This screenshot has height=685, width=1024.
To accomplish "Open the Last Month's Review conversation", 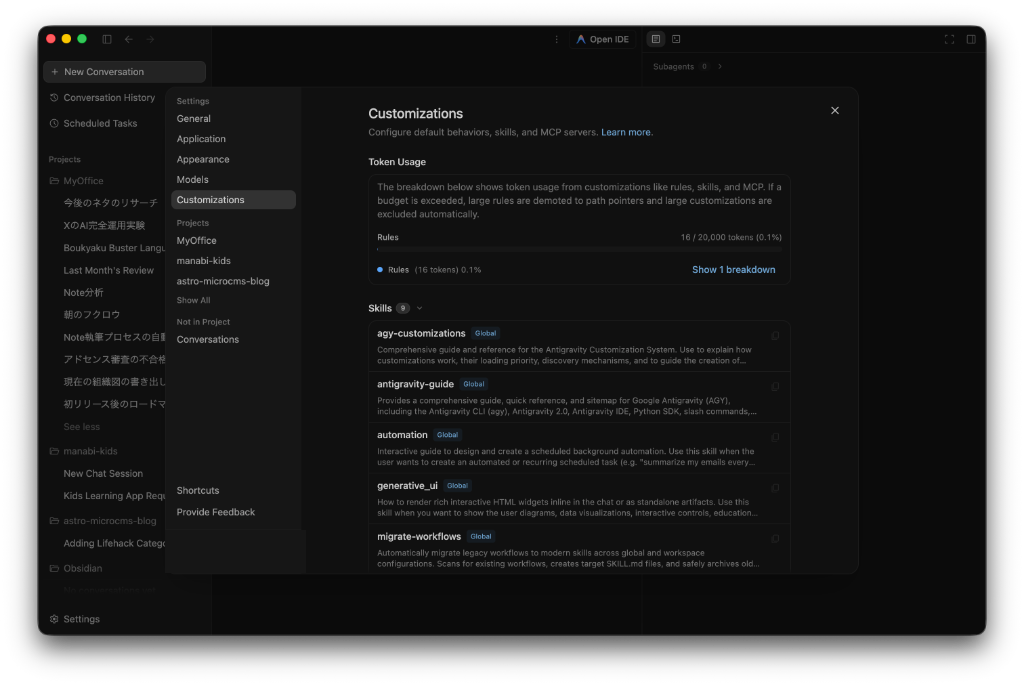I will [108, 270].
